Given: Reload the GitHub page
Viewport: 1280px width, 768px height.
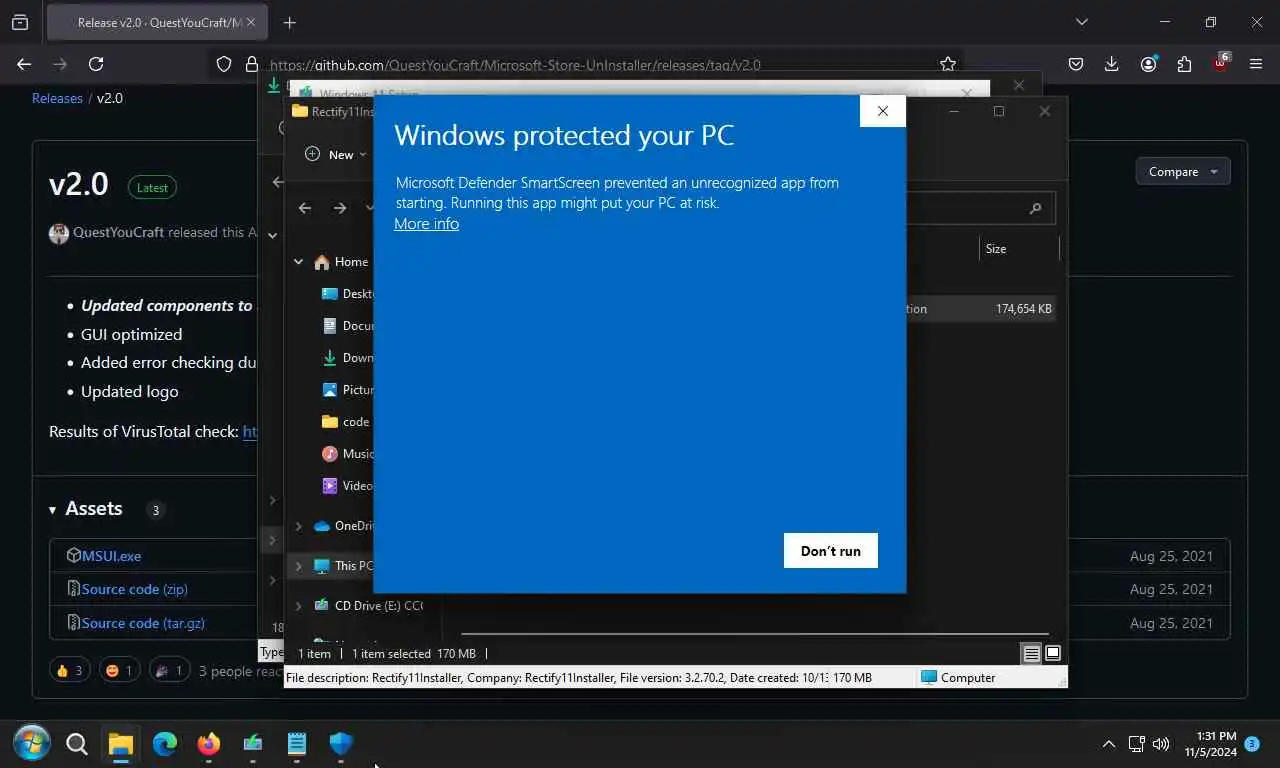Looking at the screenshot, I should 96,64.
